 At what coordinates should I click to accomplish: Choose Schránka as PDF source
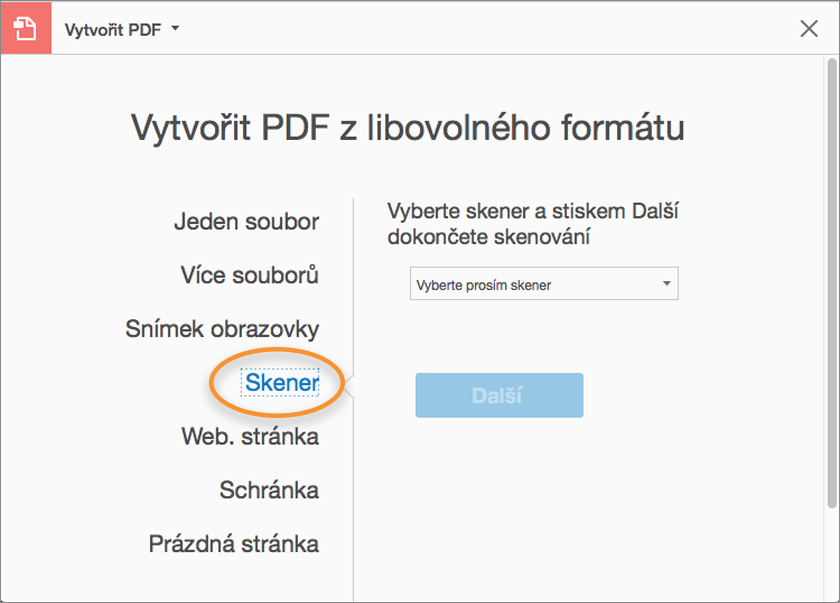click(x=269, y=490)
